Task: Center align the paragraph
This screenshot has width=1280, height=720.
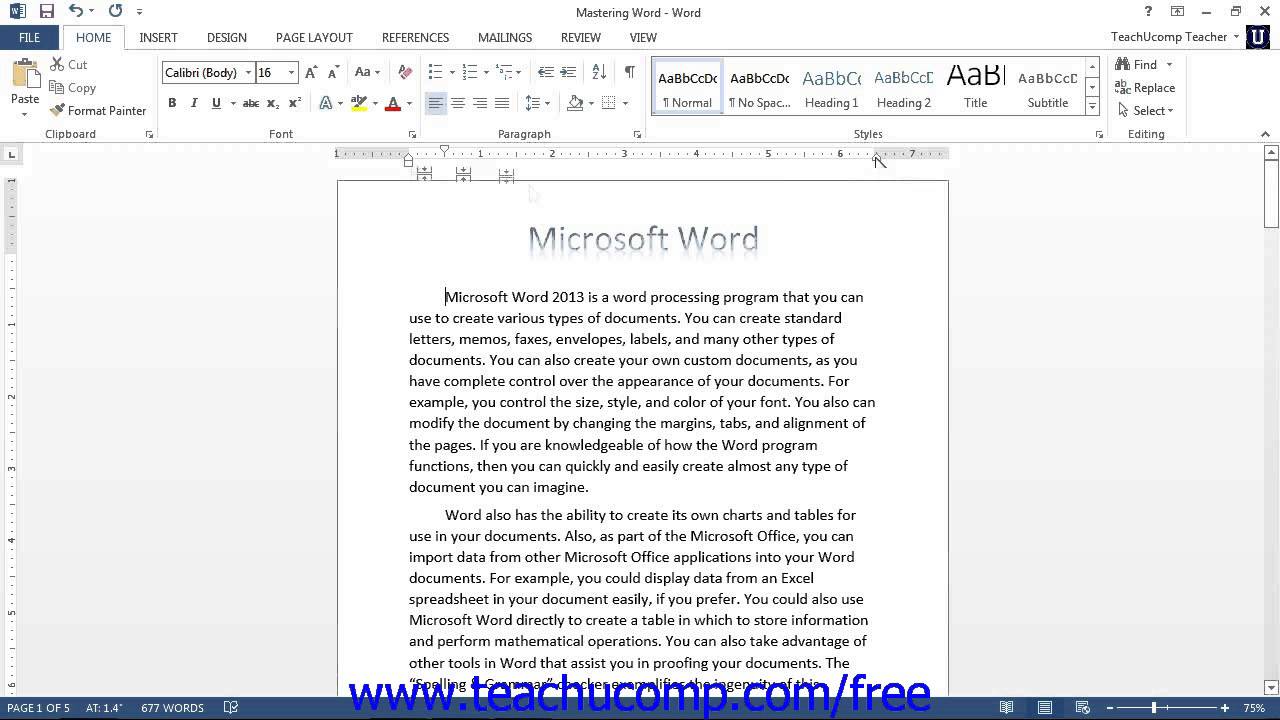Action: point(458,103)
